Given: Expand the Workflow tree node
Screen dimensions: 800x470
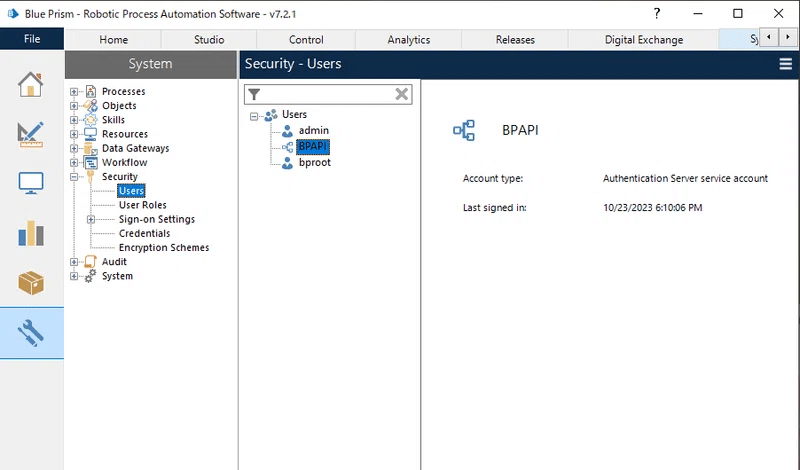Looking at the screenshot, I should pyautogui.click(x=74, y=163).
